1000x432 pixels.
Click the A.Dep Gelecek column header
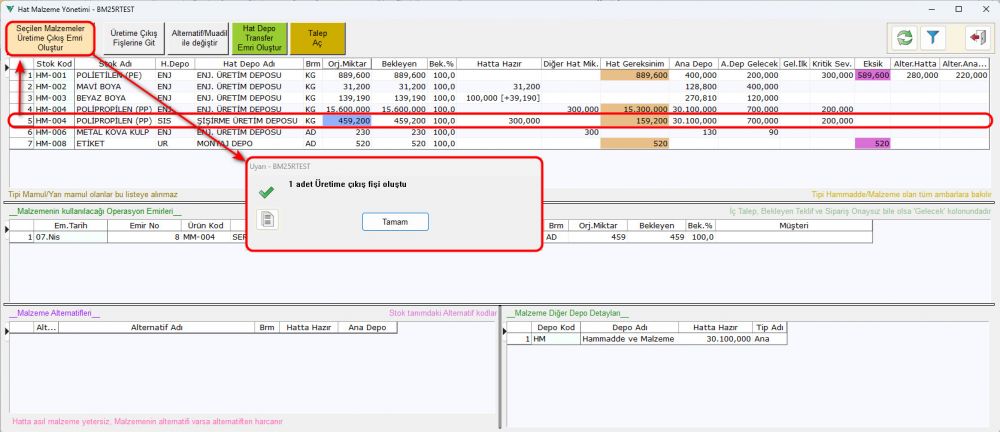pyautogui.click(x=749, y=64)
